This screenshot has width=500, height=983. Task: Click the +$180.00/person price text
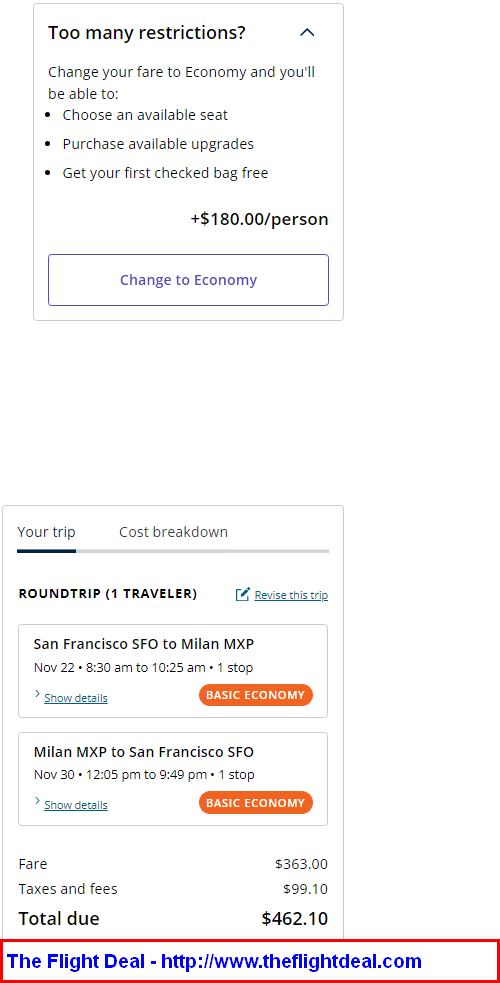click(259, 219)
